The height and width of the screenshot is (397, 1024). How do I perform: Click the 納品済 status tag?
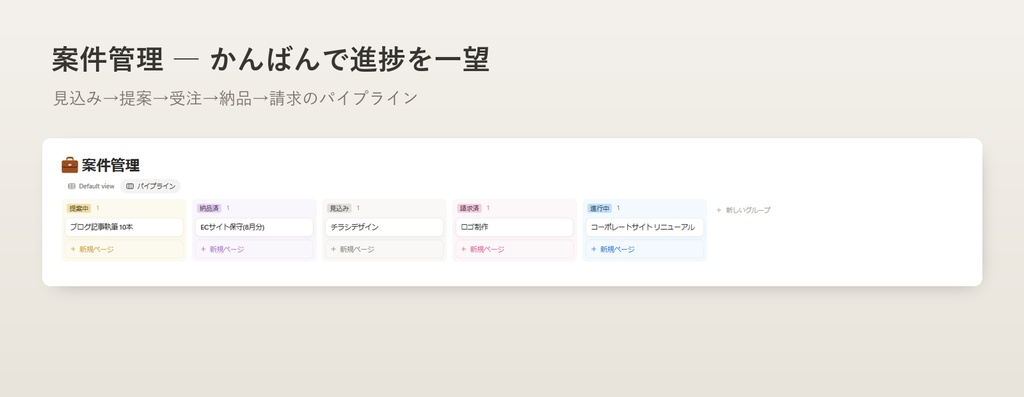point(209,208)
